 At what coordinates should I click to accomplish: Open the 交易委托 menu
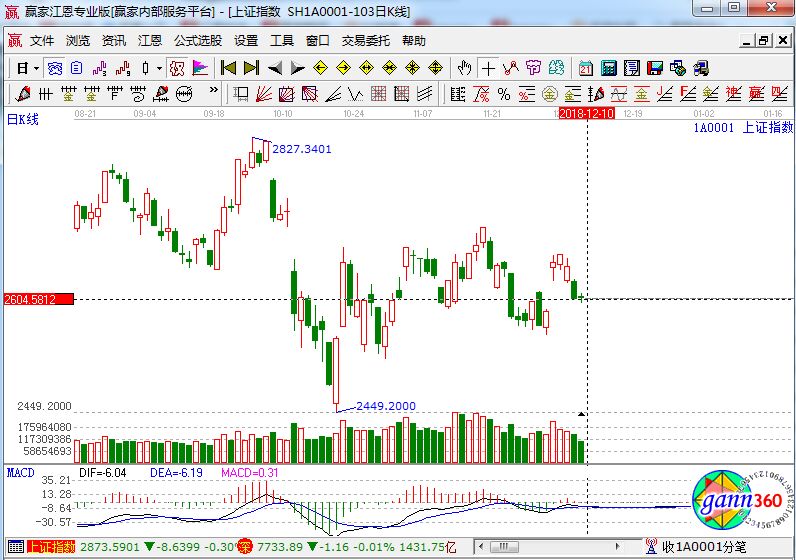click(x=366, y=41)
